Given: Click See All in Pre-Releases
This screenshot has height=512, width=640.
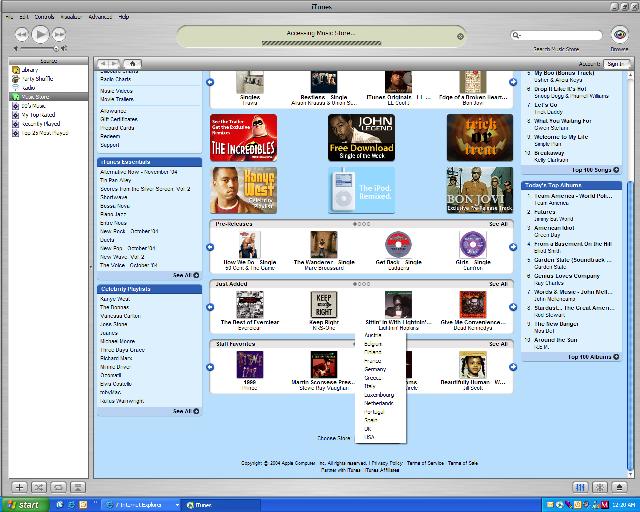Looking at the screenshot, I should point(498,224).
